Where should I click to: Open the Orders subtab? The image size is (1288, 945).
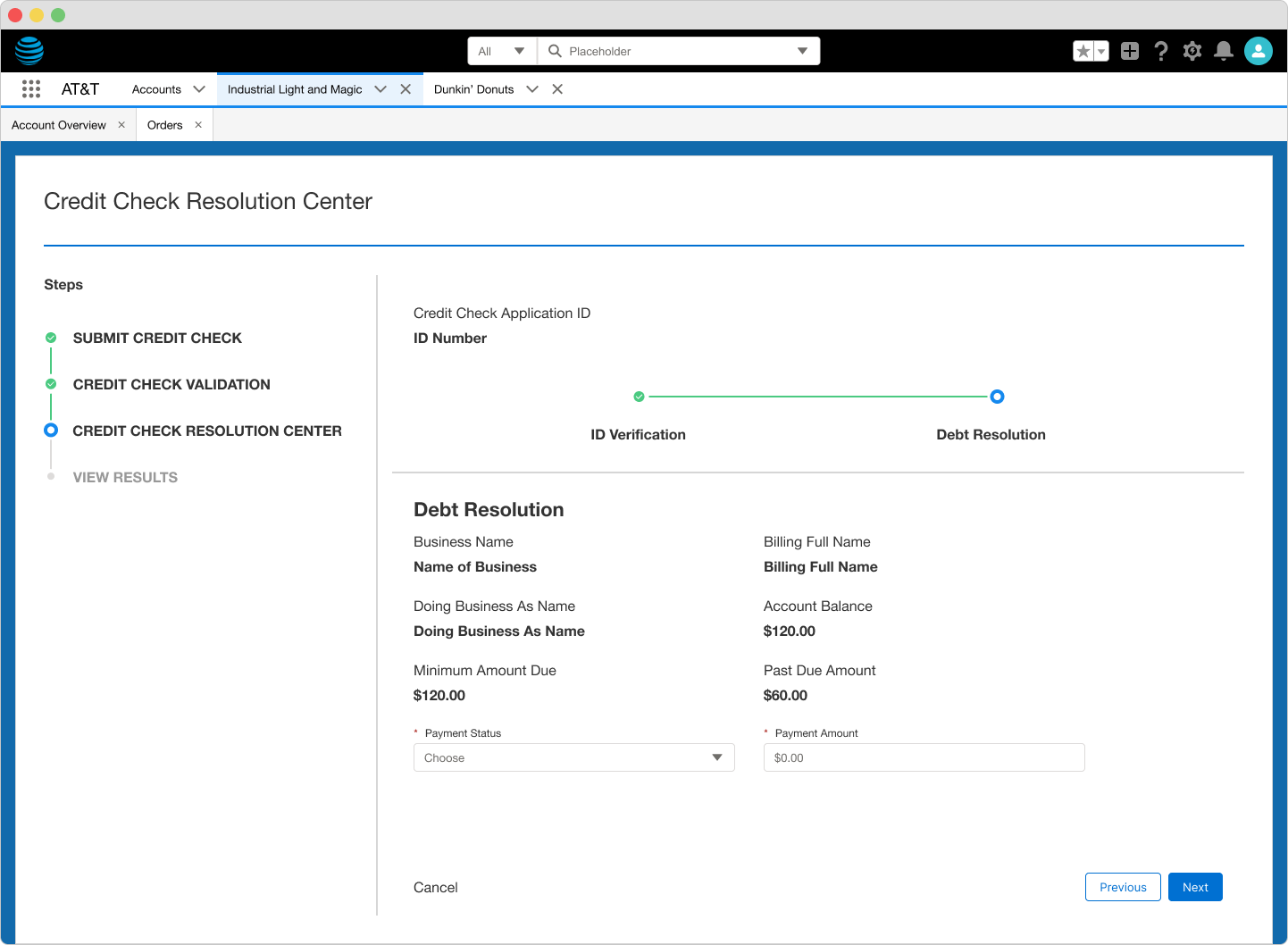(165, 125)
